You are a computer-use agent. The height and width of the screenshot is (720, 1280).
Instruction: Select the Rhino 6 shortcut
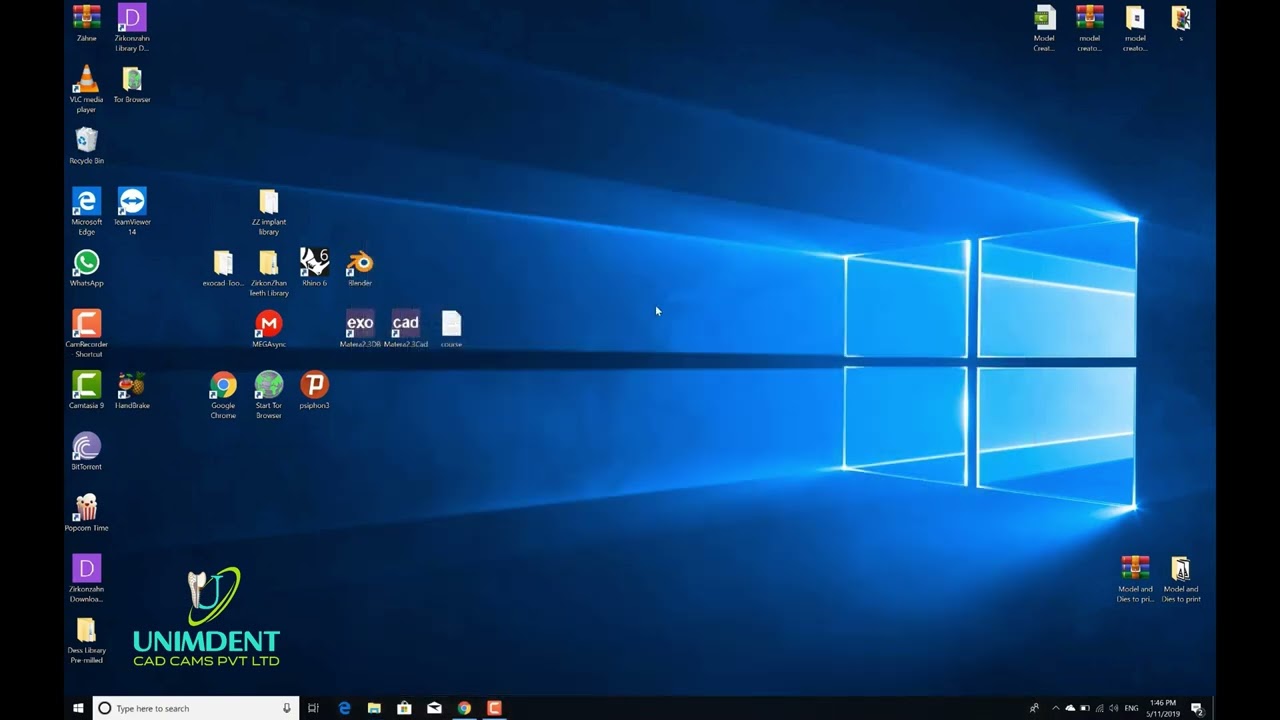(x=314, y=268)
